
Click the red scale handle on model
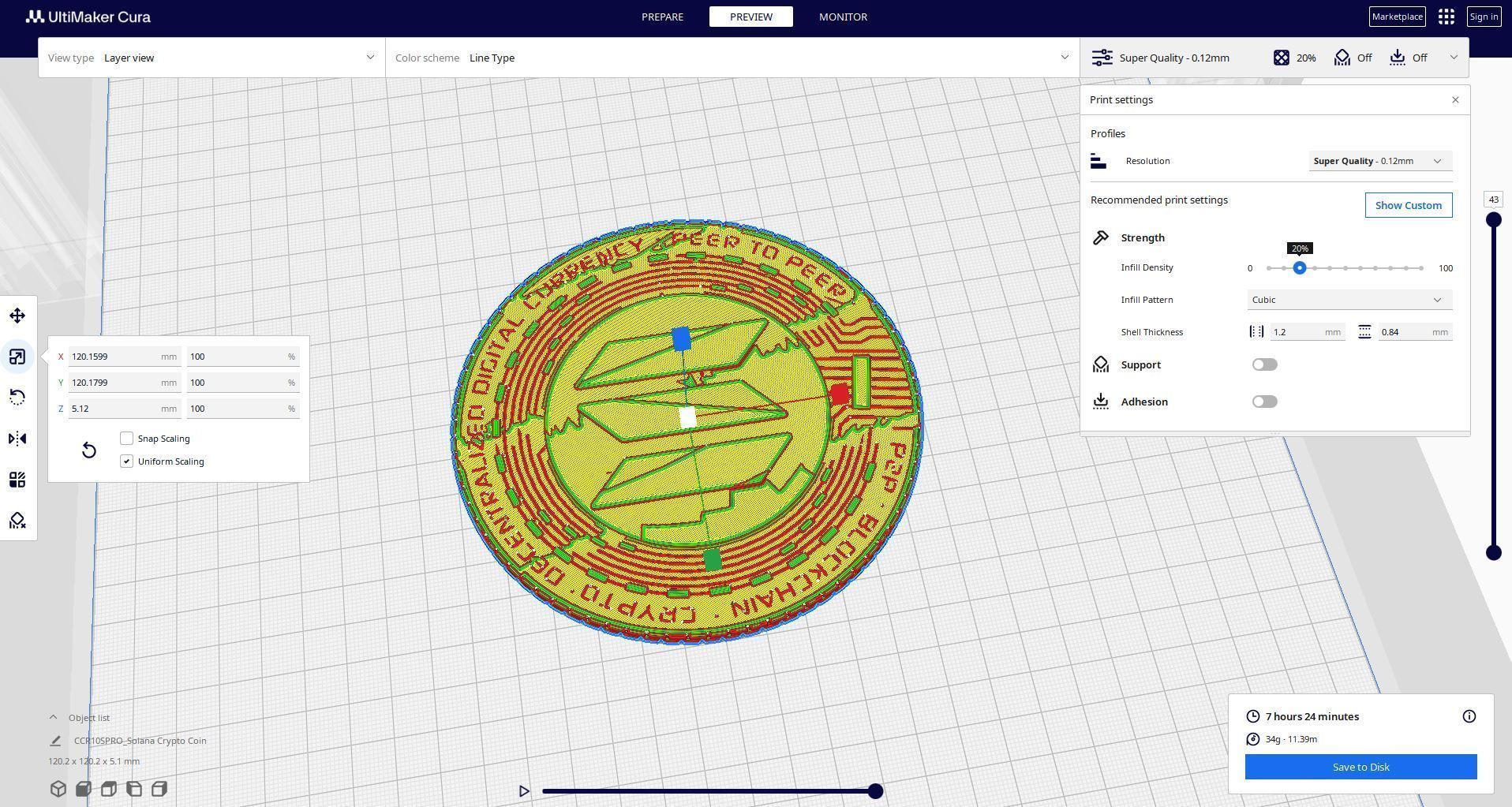tap(840, 394)
